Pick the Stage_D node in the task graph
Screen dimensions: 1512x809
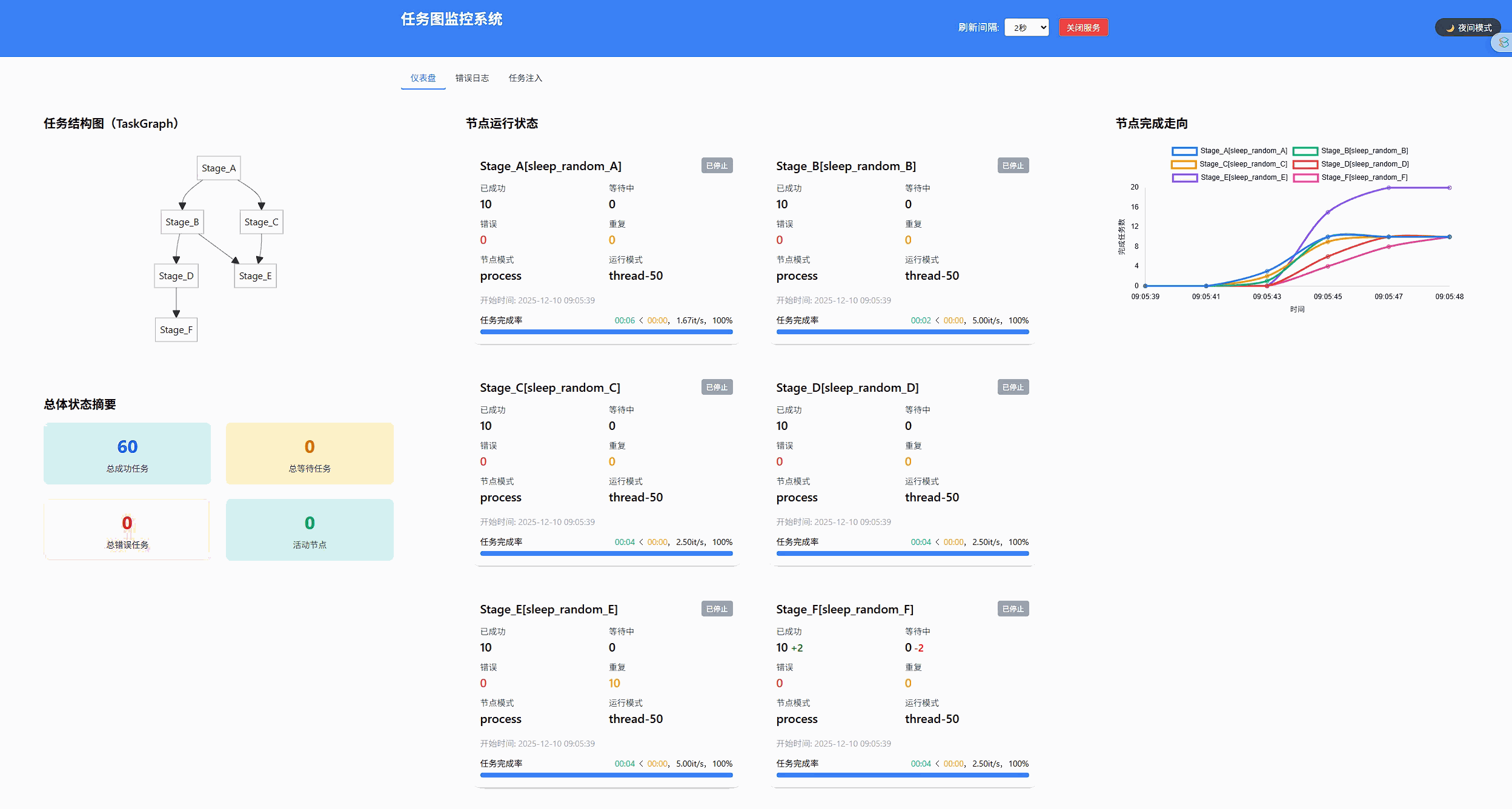pyautogui.click(x=176, y=276)
